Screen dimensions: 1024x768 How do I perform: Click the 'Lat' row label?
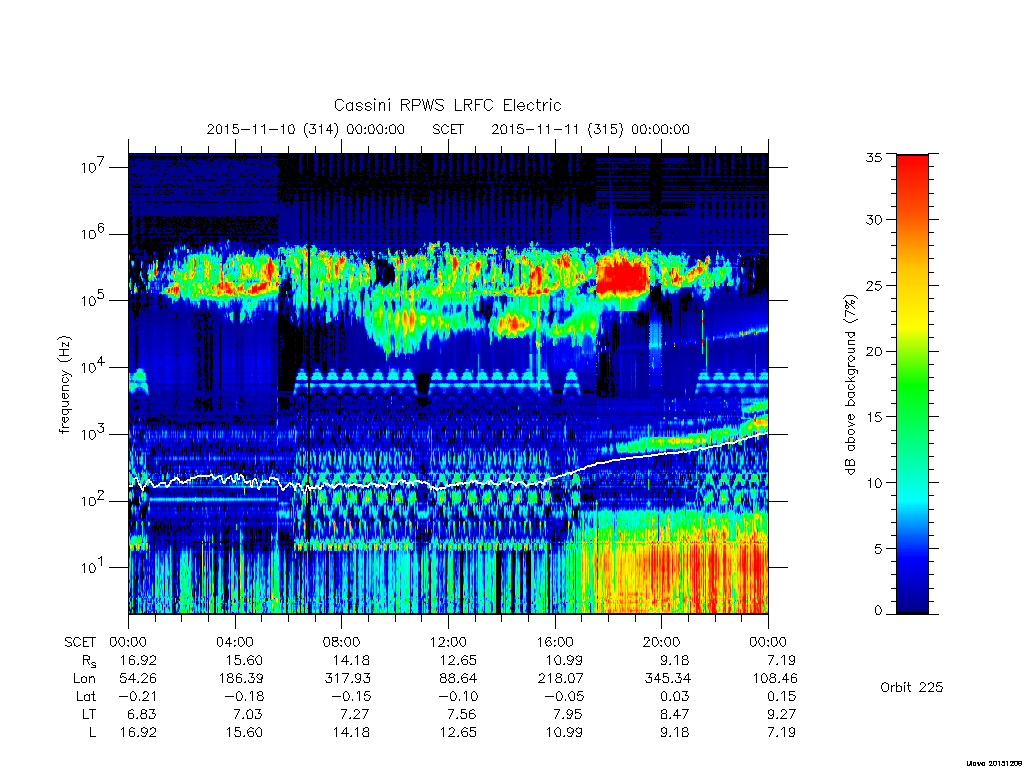pos(86,696)
